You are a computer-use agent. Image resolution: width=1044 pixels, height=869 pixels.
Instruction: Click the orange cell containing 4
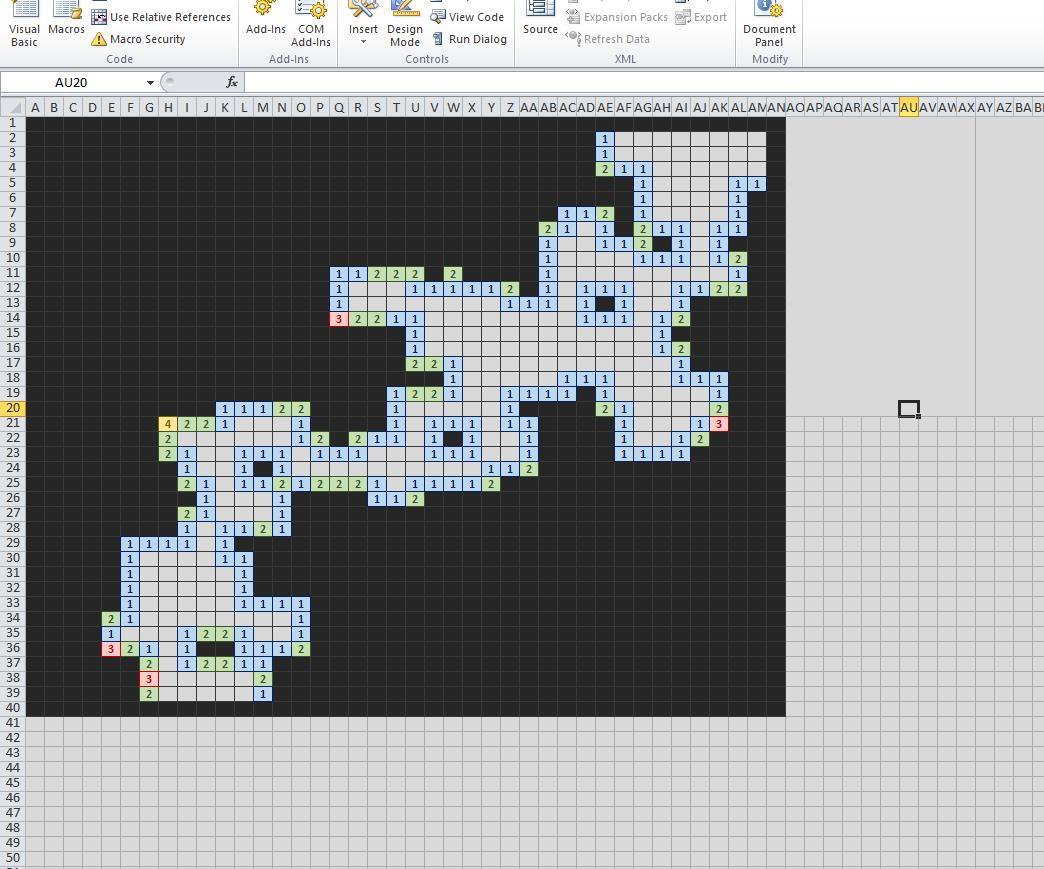(167, 424)
